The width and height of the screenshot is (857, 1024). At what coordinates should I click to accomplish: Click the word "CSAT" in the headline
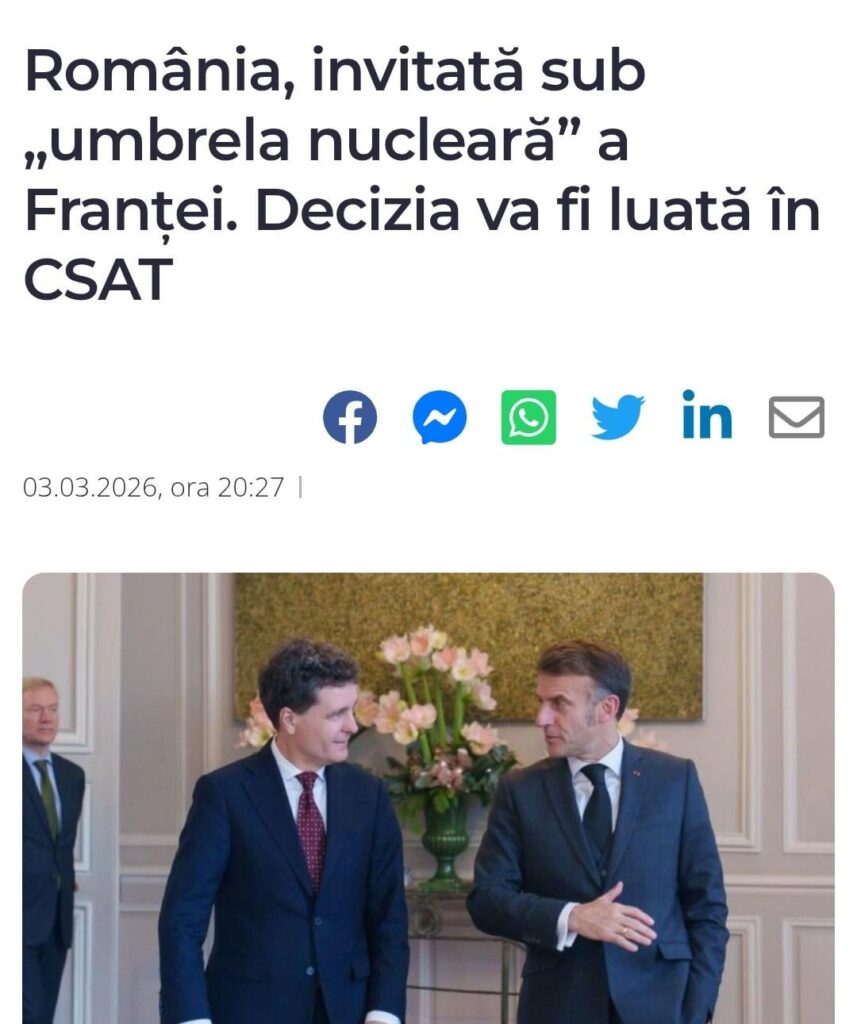point(98,279)
